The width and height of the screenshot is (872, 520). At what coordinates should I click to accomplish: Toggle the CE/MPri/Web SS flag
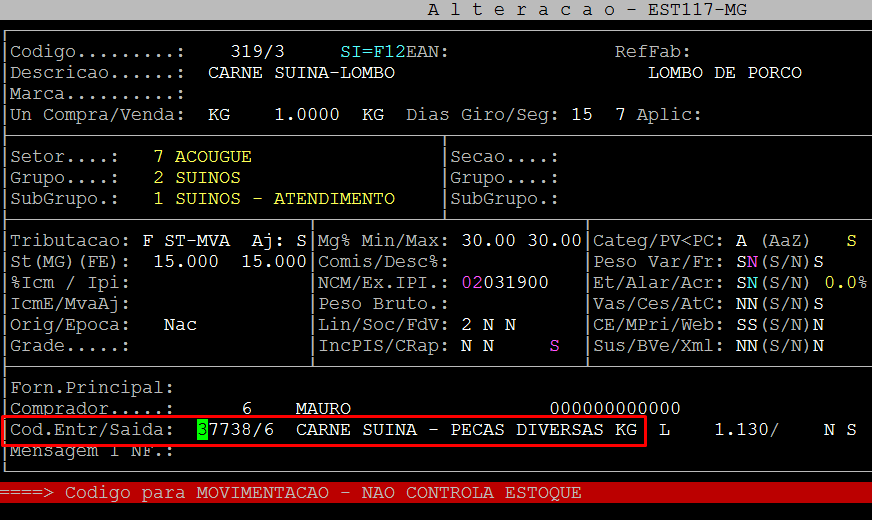pos(747,325)
